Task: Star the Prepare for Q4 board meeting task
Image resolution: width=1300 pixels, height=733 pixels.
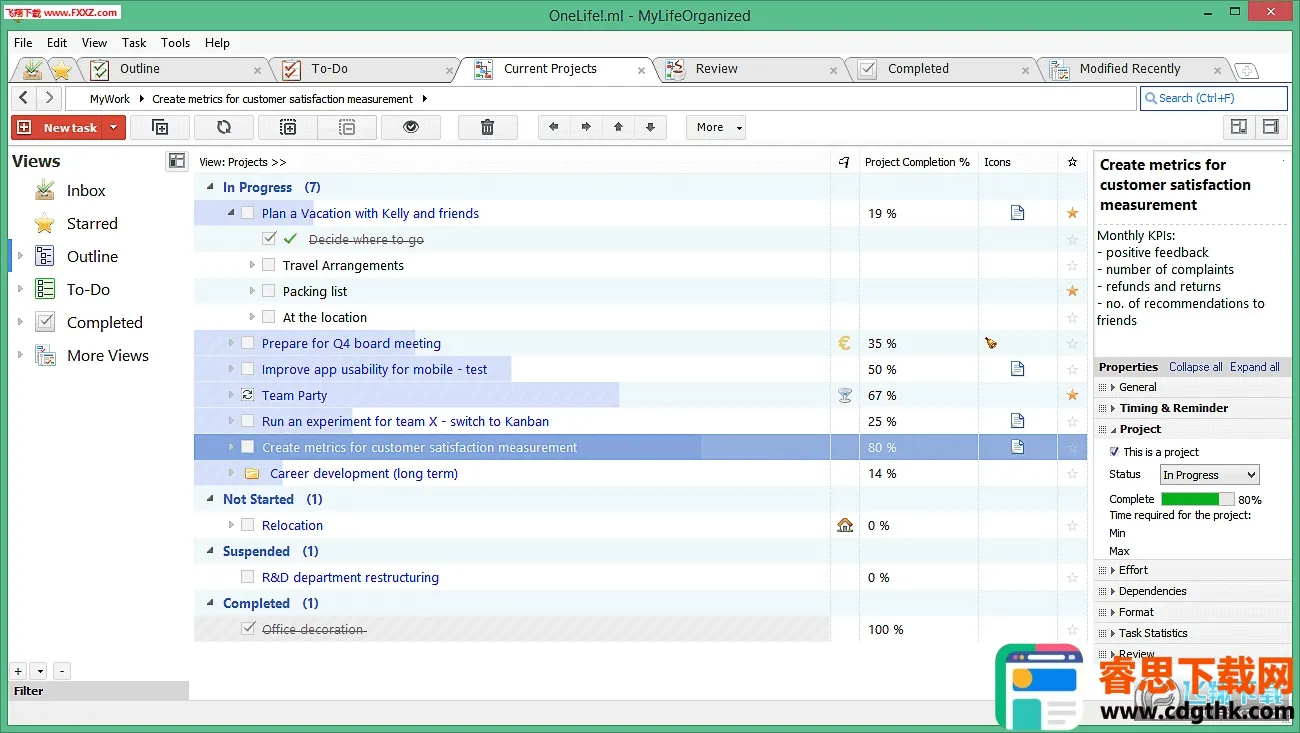Action: coord(1072,343)
